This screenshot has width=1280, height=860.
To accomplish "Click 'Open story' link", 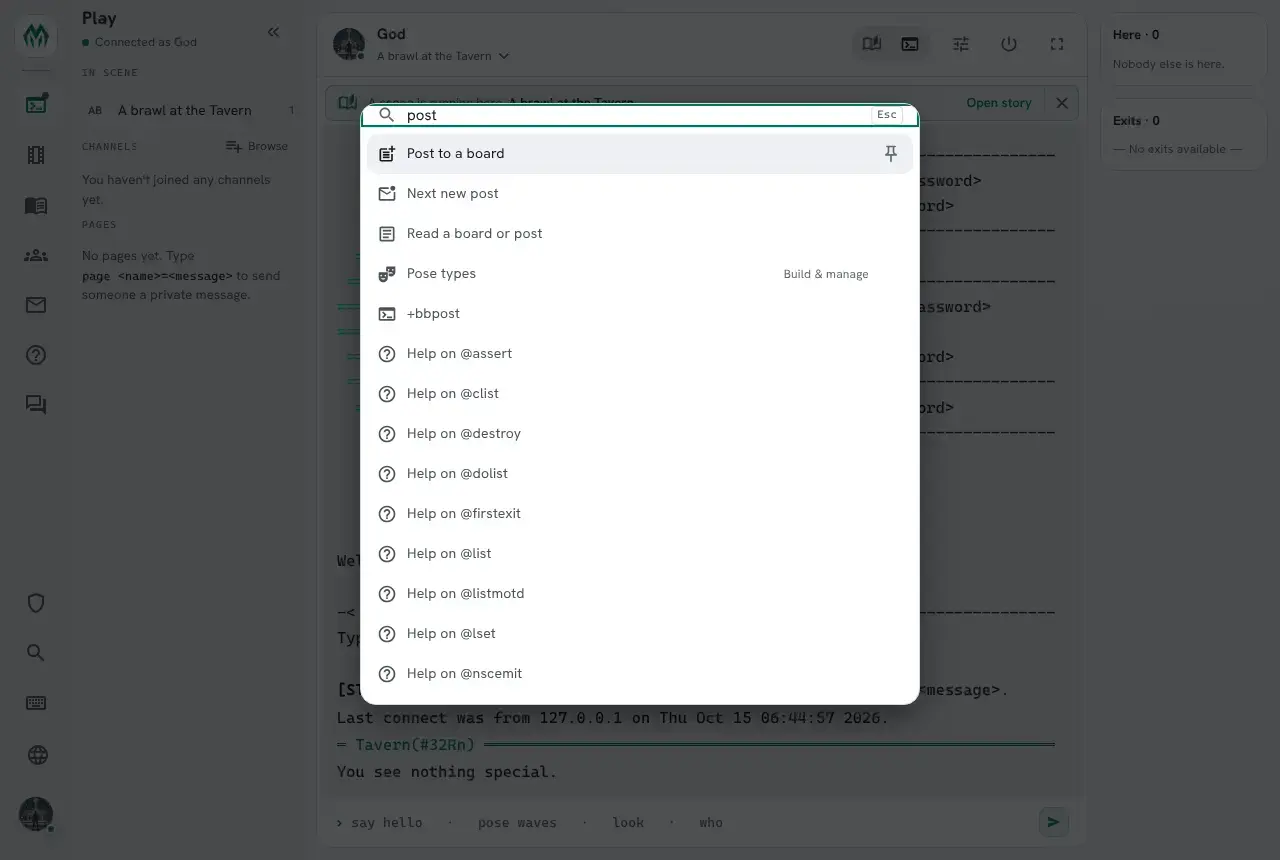I will coord(998,103).
